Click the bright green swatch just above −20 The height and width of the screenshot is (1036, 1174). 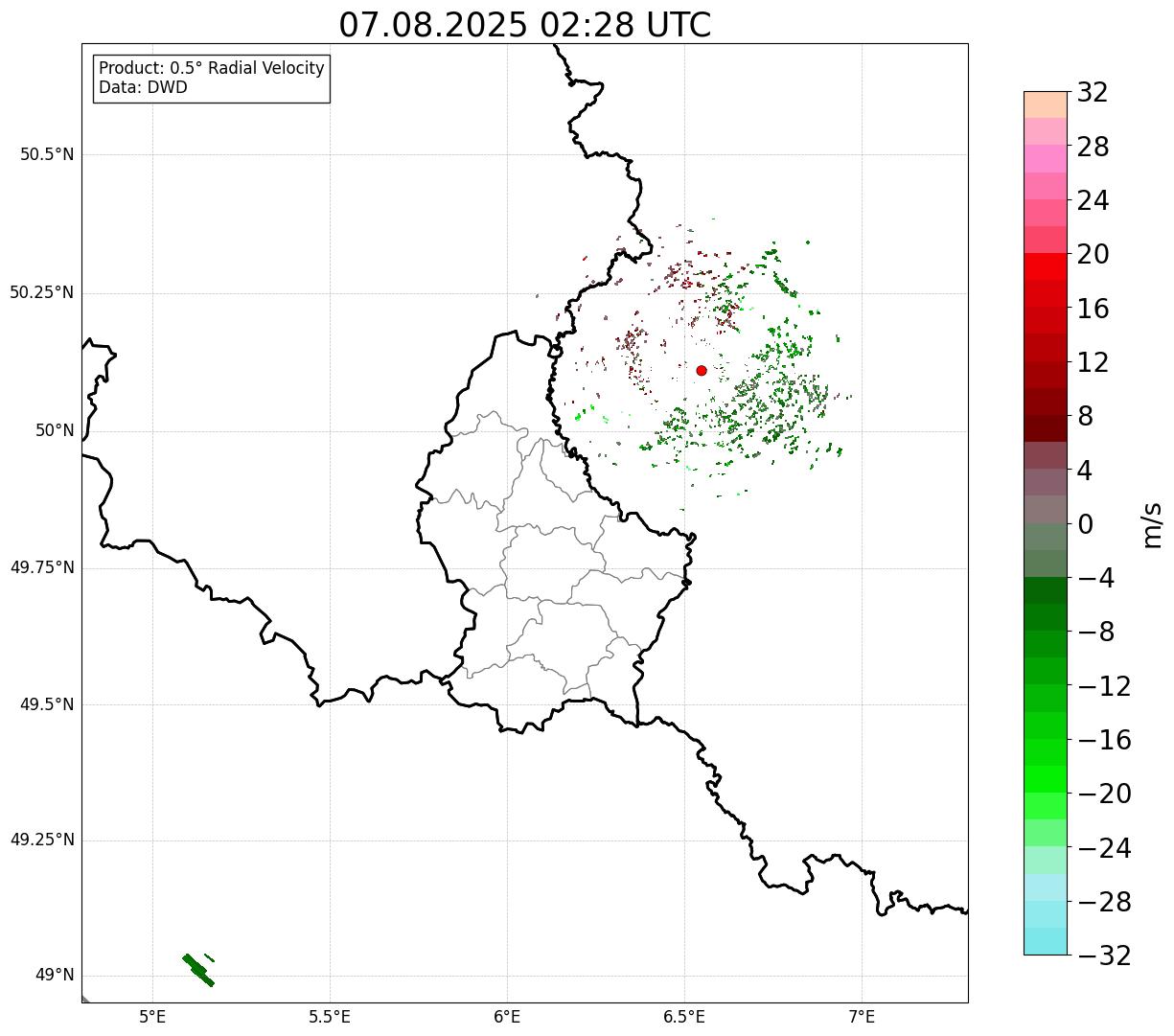[1046, 779]
